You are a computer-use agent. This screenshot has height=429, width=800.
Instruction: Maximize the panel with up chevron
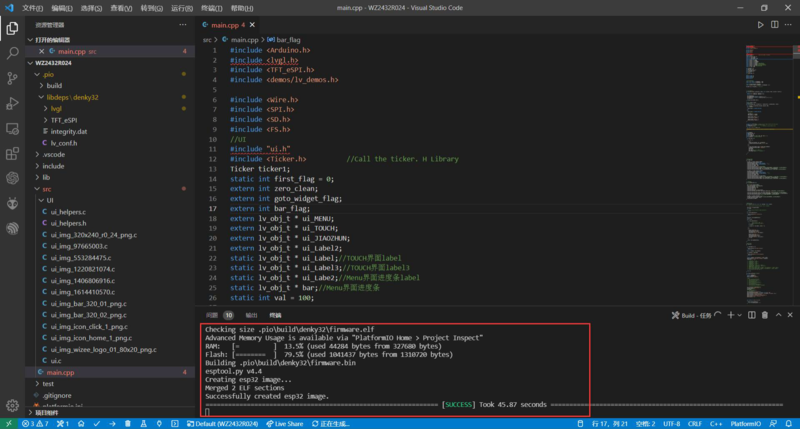click(x=779, y=315)
